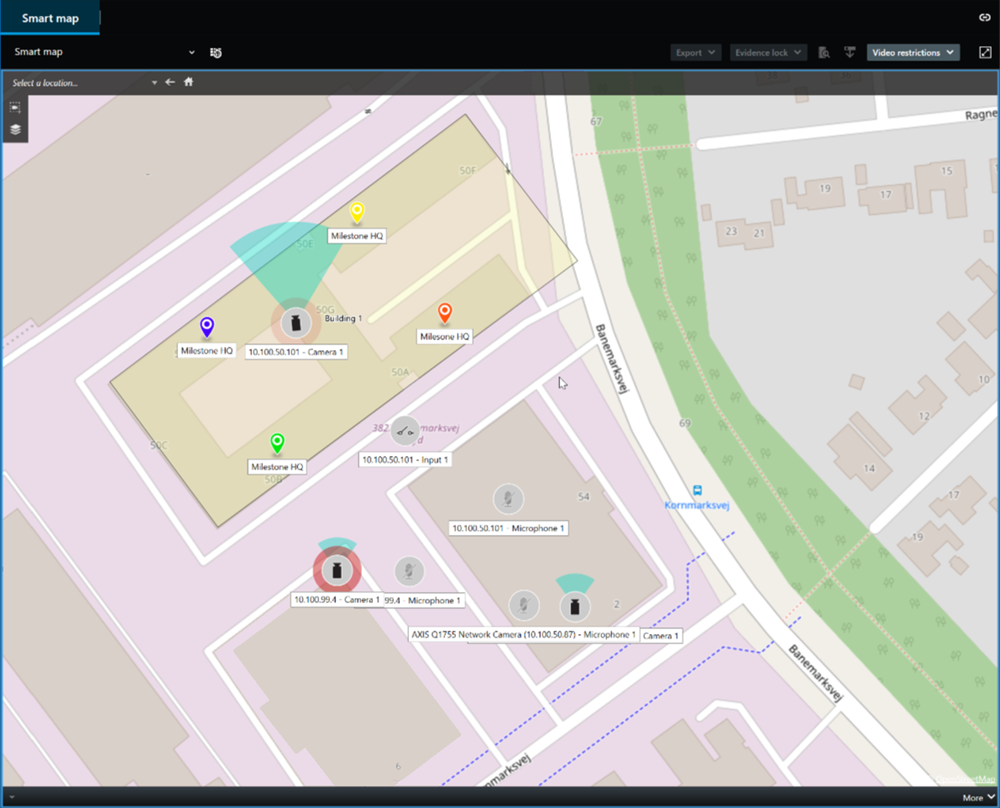Image resolution: width=1000 pixels, height=808 pixels.
Task: Open the Export dropdown menu
Action: coord(696,52)
